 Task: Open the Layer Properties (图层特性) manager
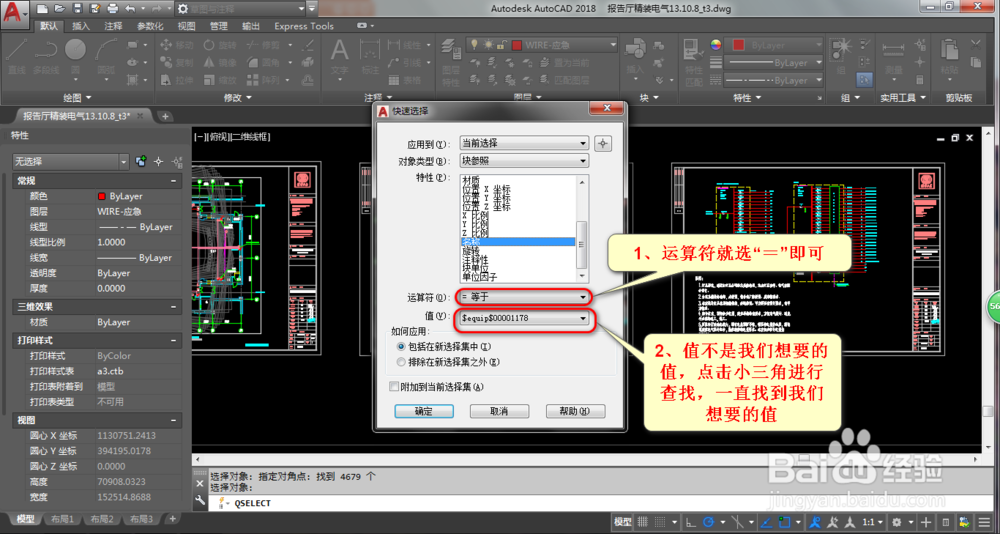pos(451,63)
